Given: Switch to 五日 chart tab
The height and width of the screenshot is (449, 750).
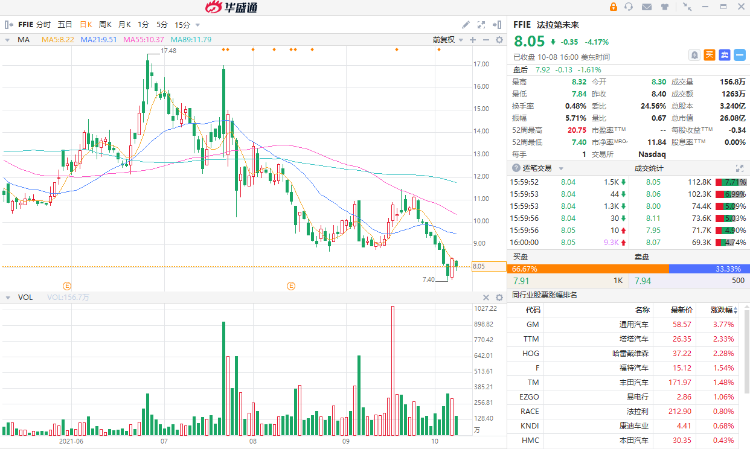Looking at the screenshot, I should pyautogui.click(x=65, y=24).
